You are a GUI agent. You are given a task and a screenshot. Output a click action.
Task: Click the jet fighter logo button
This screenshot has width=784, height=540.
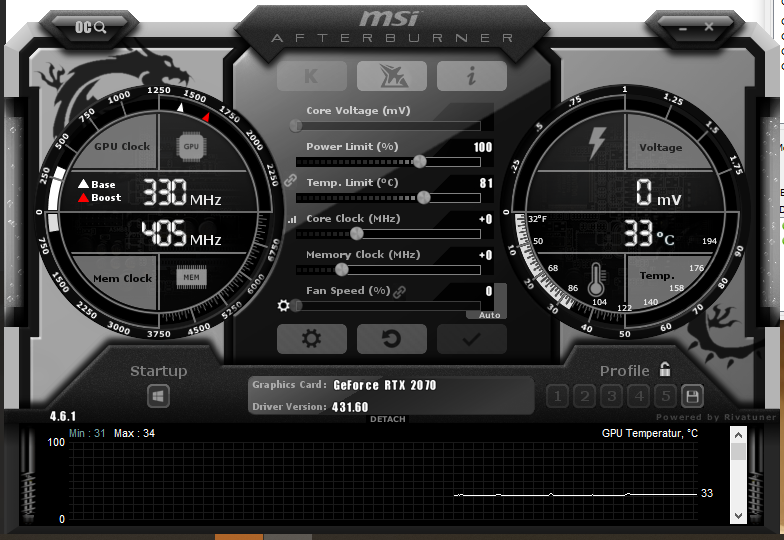point(392,76)
